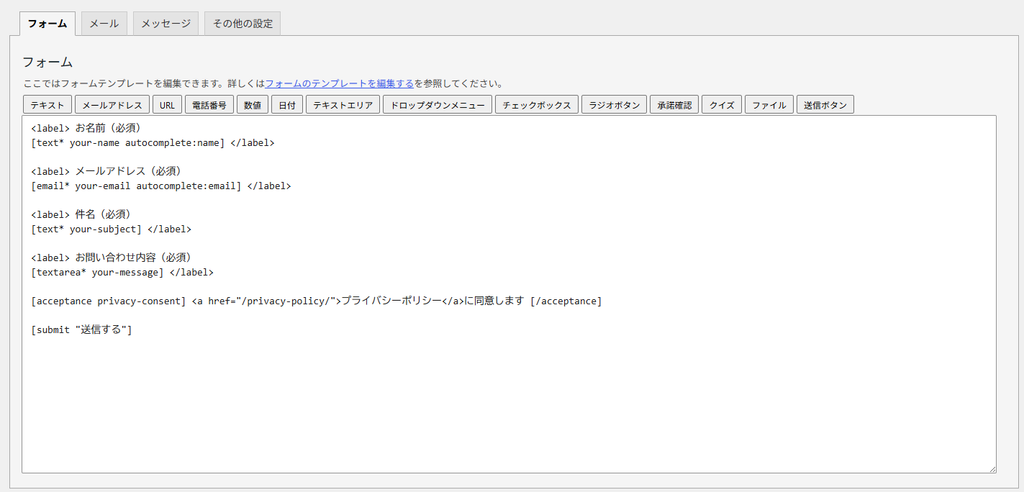Screen dimensions: 1024x492
Task: Insert a ファイル upload tag
Action: point(769,105)
